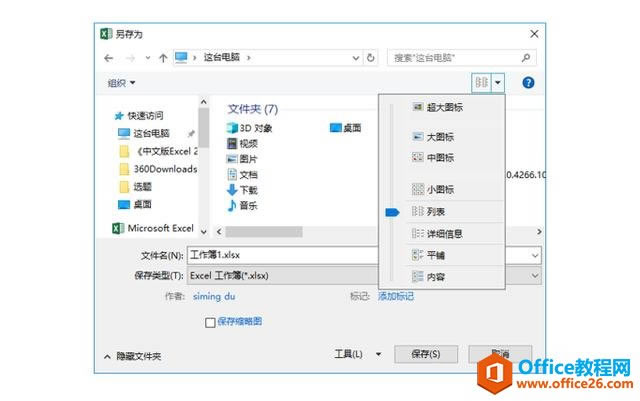Click navigation pane scroll down arrow
The width and height of the screenshot is (640, 401).
(x=204, y=232)
